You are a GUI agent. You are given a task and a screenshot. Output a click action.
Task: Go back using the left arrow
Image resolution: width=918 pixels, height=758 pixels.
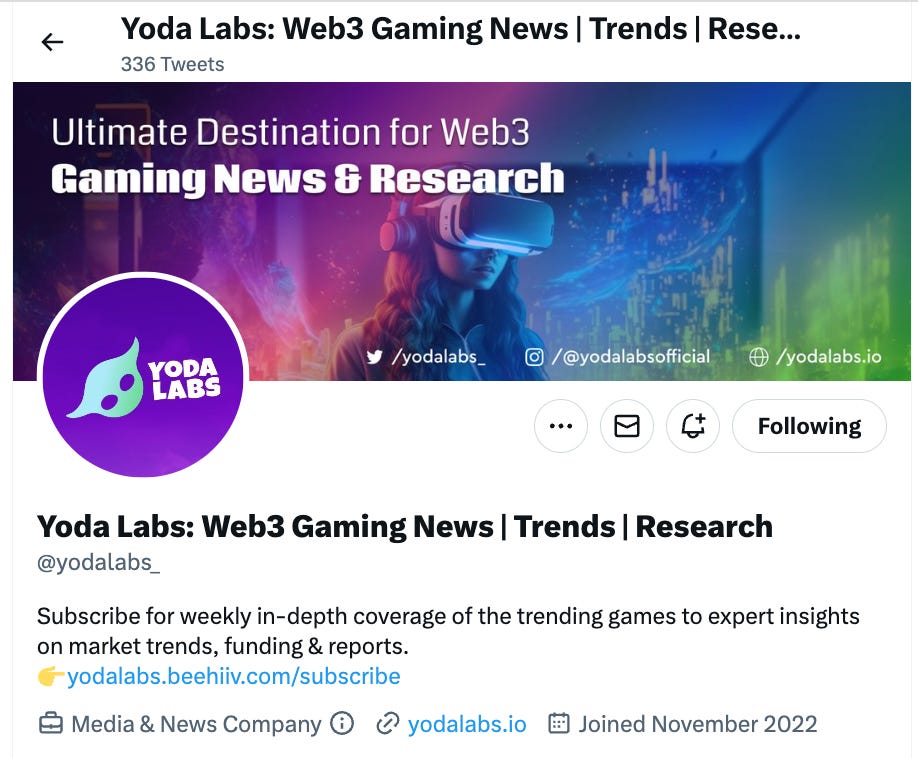click(52, 42)
